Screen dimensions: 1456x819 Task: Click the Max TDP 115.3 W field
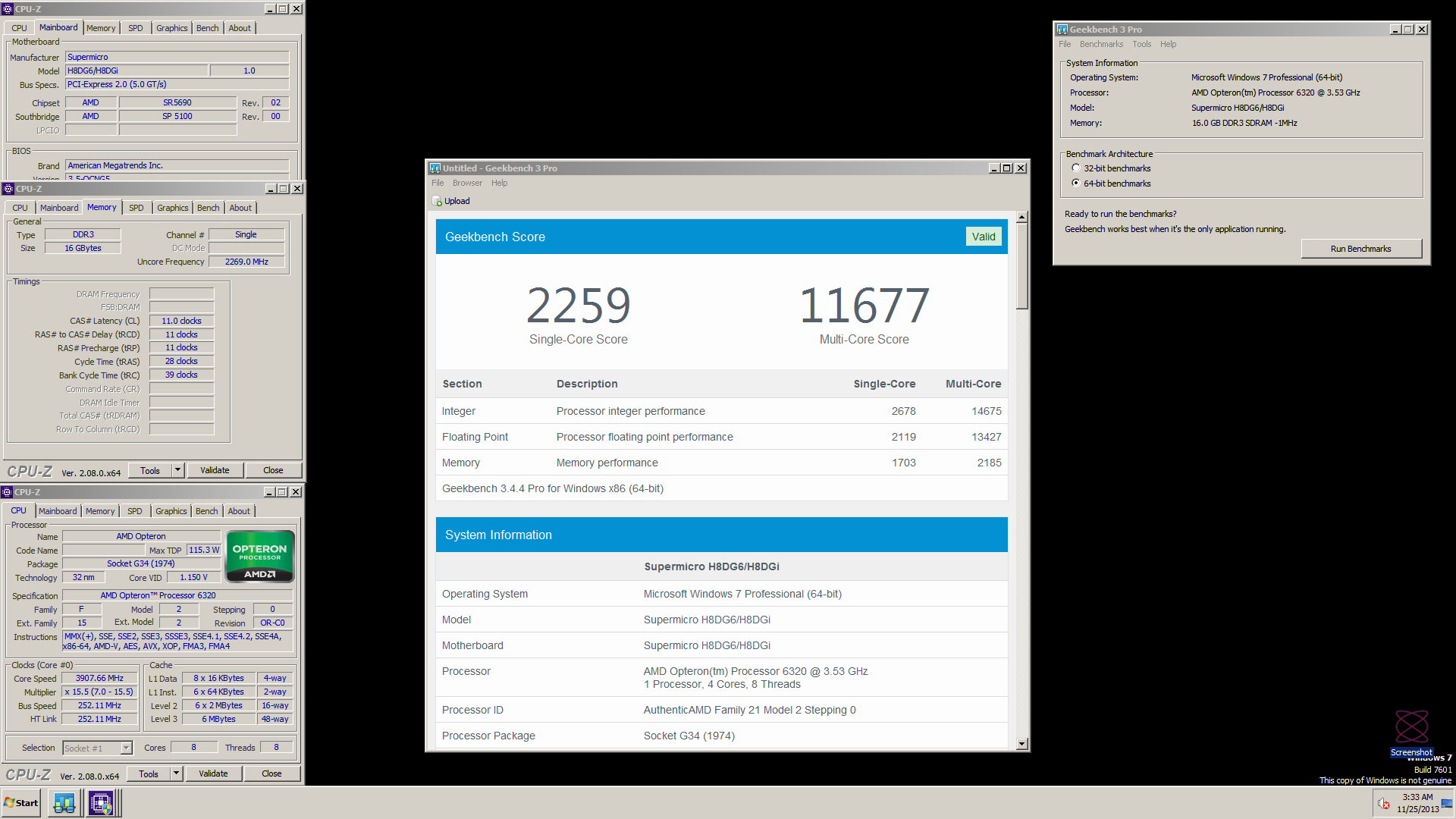(204, 550)
